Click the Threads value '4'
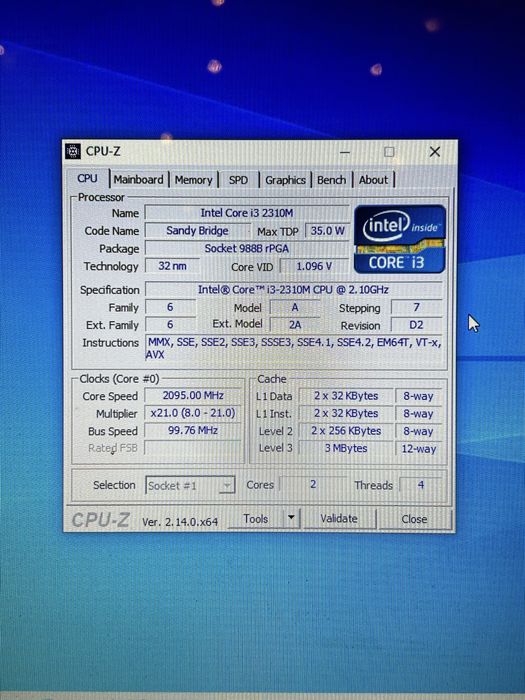525x700 pixels. coord(421,485)
